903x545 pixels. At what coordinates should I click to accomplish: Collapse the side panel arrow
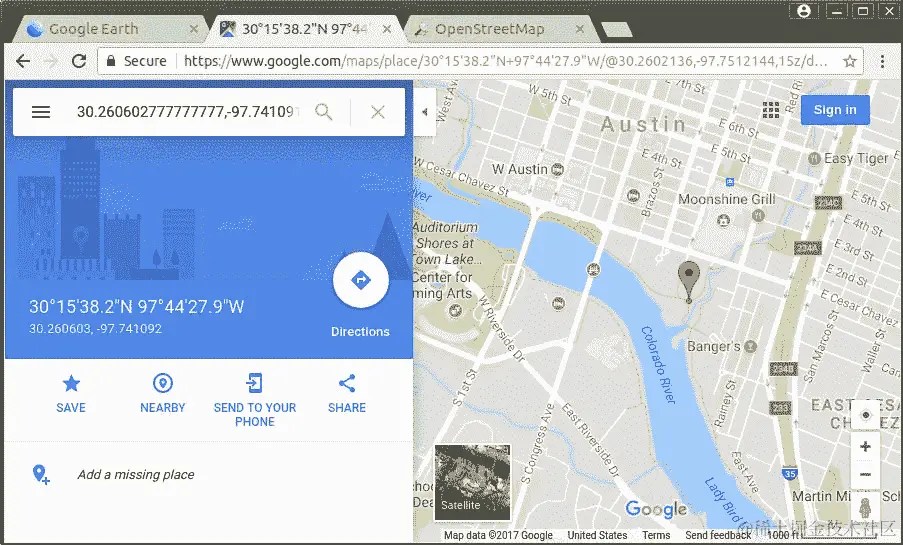pos(424,112)
